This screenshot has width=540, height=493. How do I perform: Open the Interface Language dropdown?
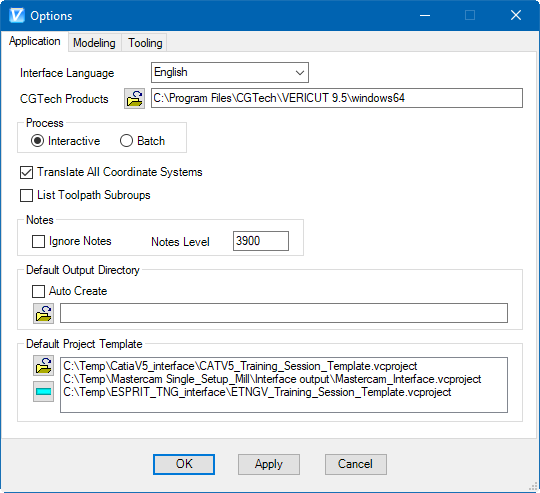click(230, 72)
